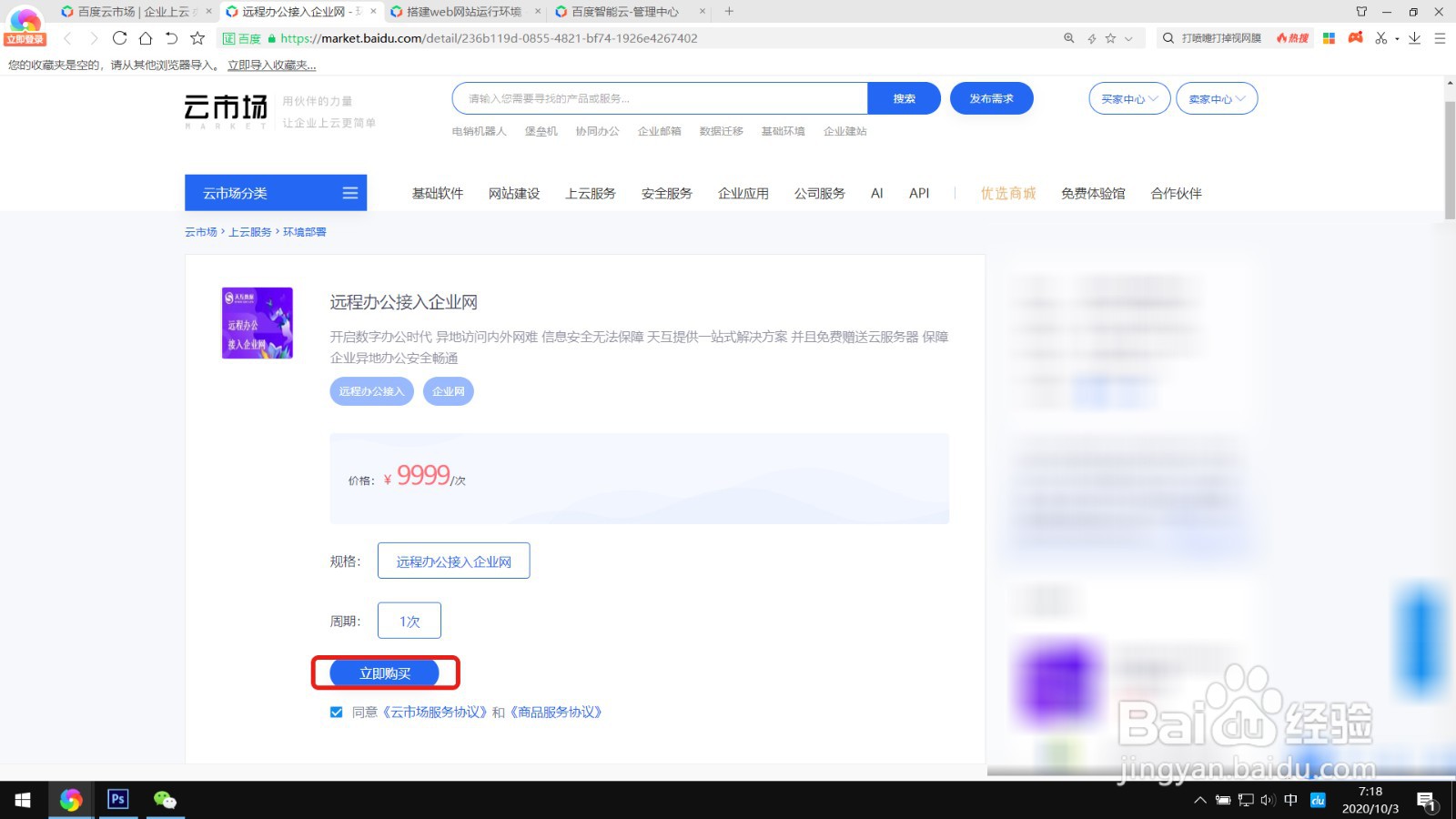Screen dimensions: 1456x819
Task: Expand the address bar dropdown chevron
Action: [1128, 38]
